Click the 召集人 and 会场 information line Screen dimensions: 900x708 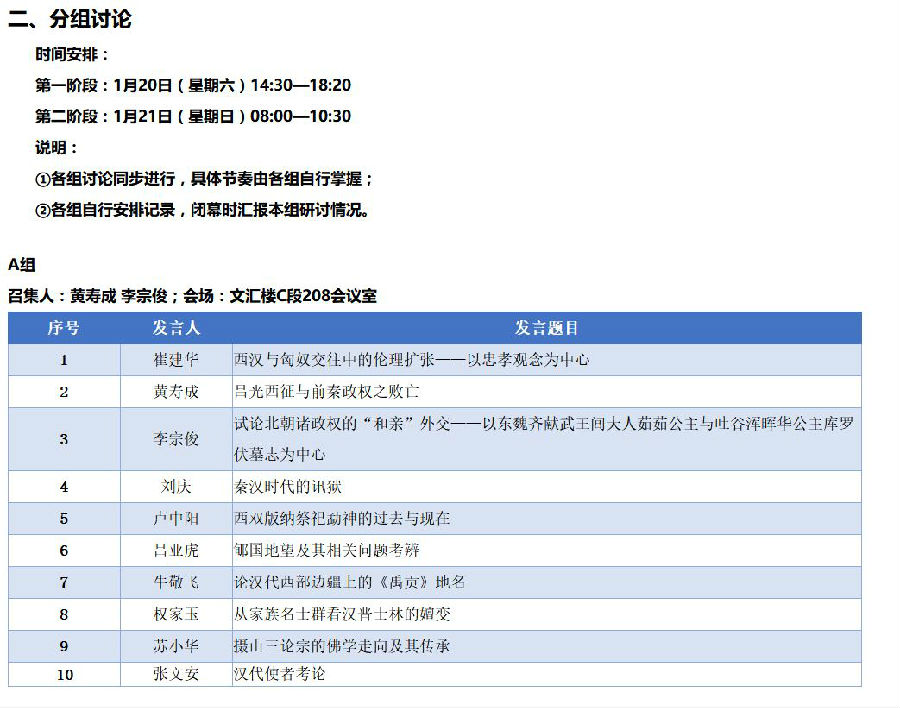pyautogui.click(x=192, y=296)
